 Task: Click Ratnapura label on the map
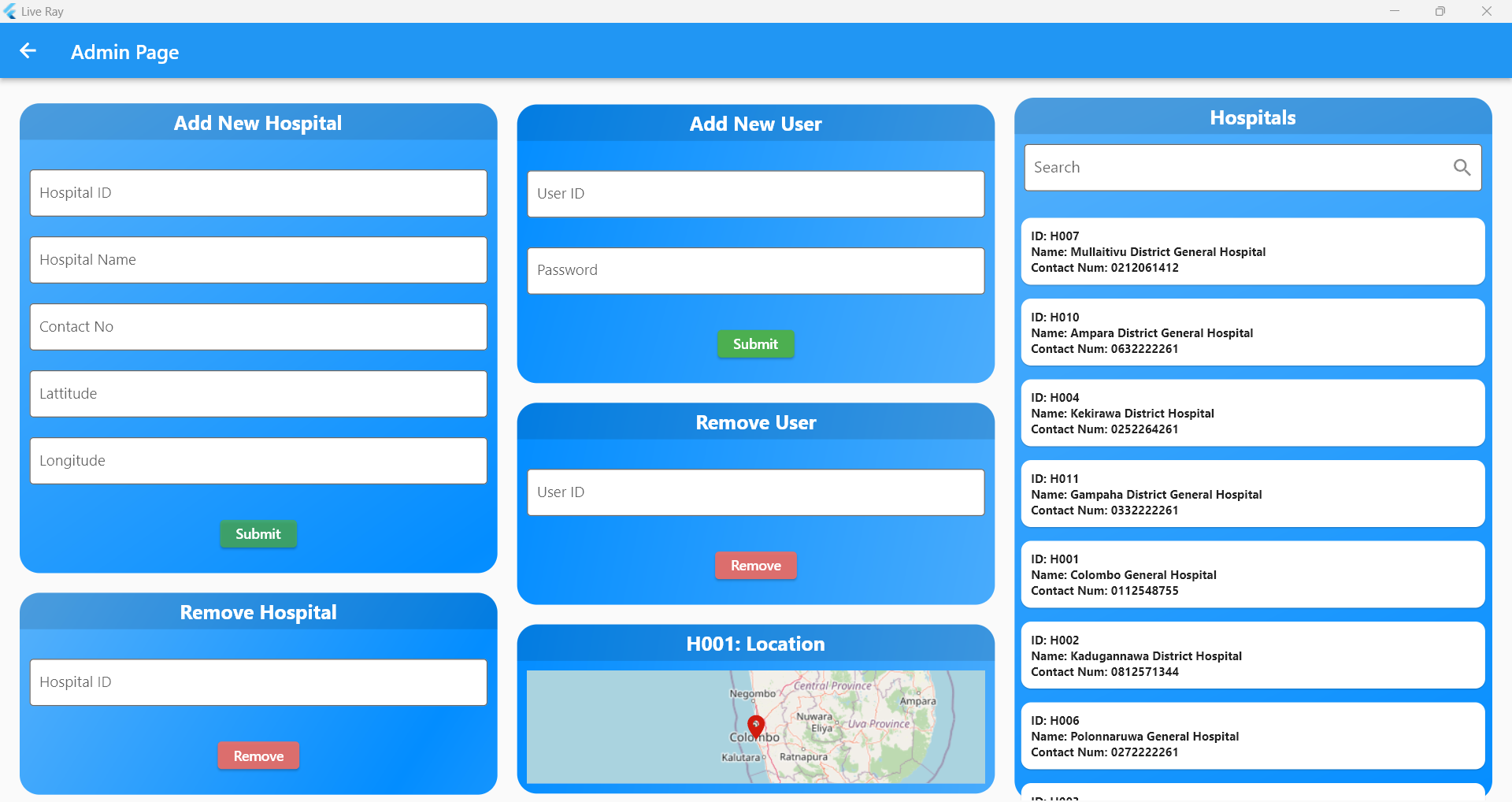803,757
